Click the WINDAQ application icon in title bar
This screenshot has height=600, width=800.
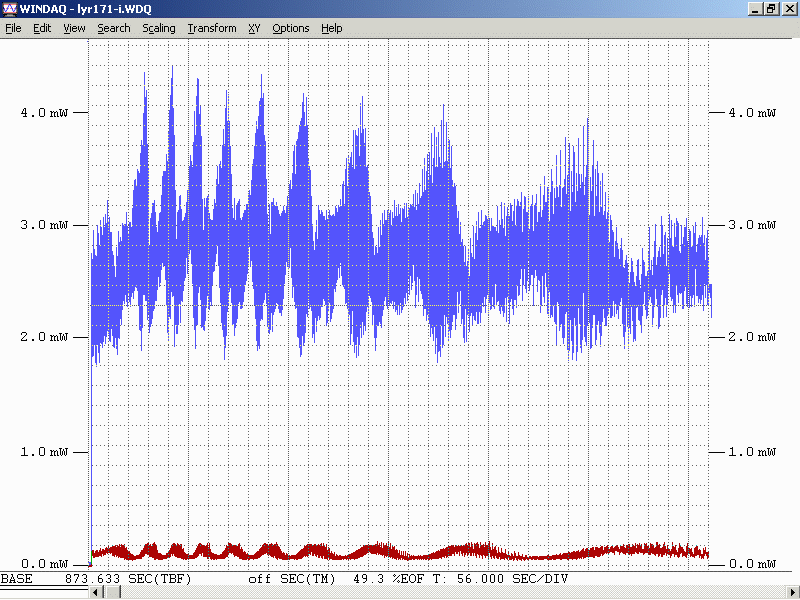pyautogui.click(x=10, y=9)
